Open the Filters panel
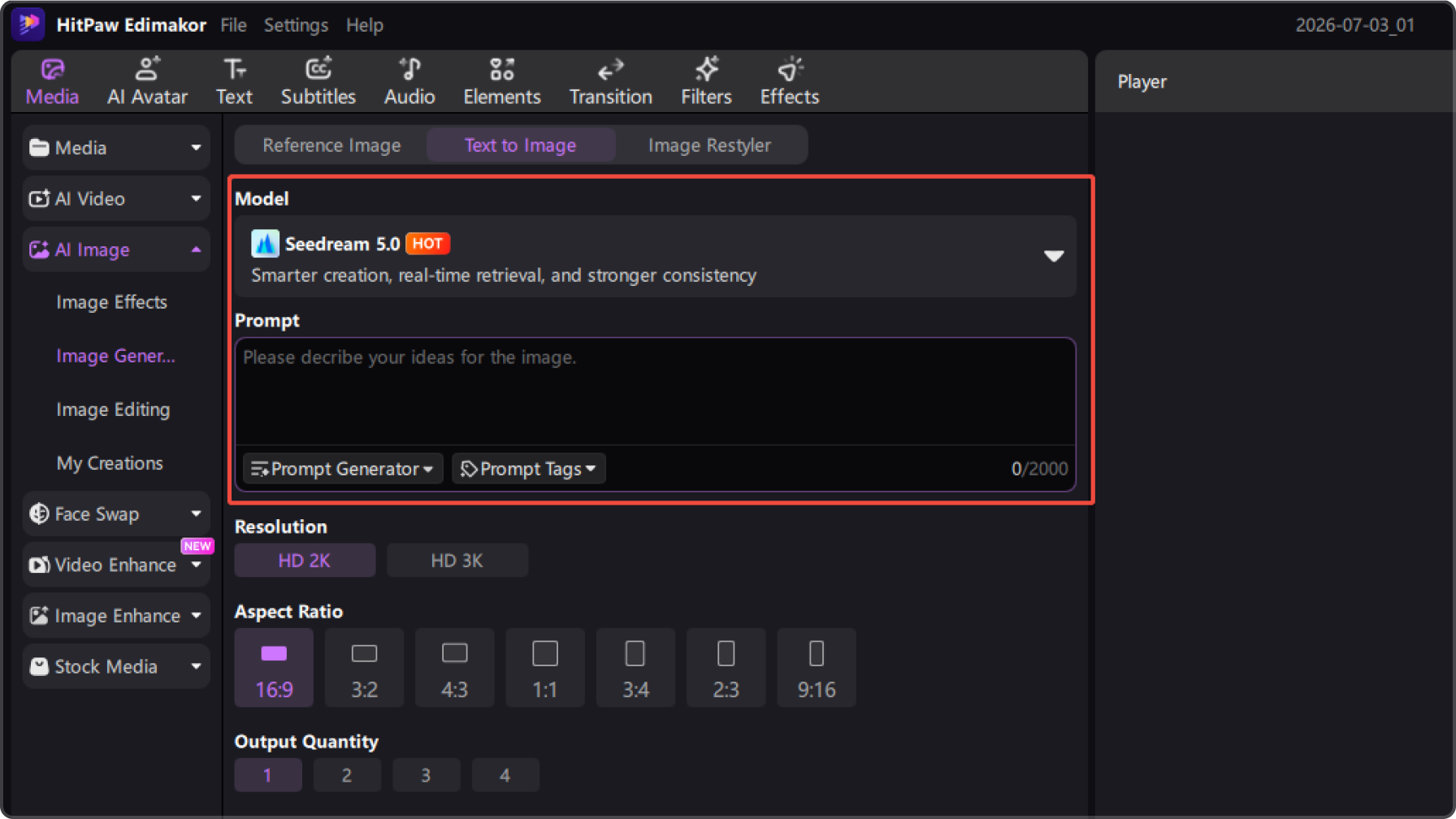1456x819 pixels. pyautogui.click(x=706, y=82)
